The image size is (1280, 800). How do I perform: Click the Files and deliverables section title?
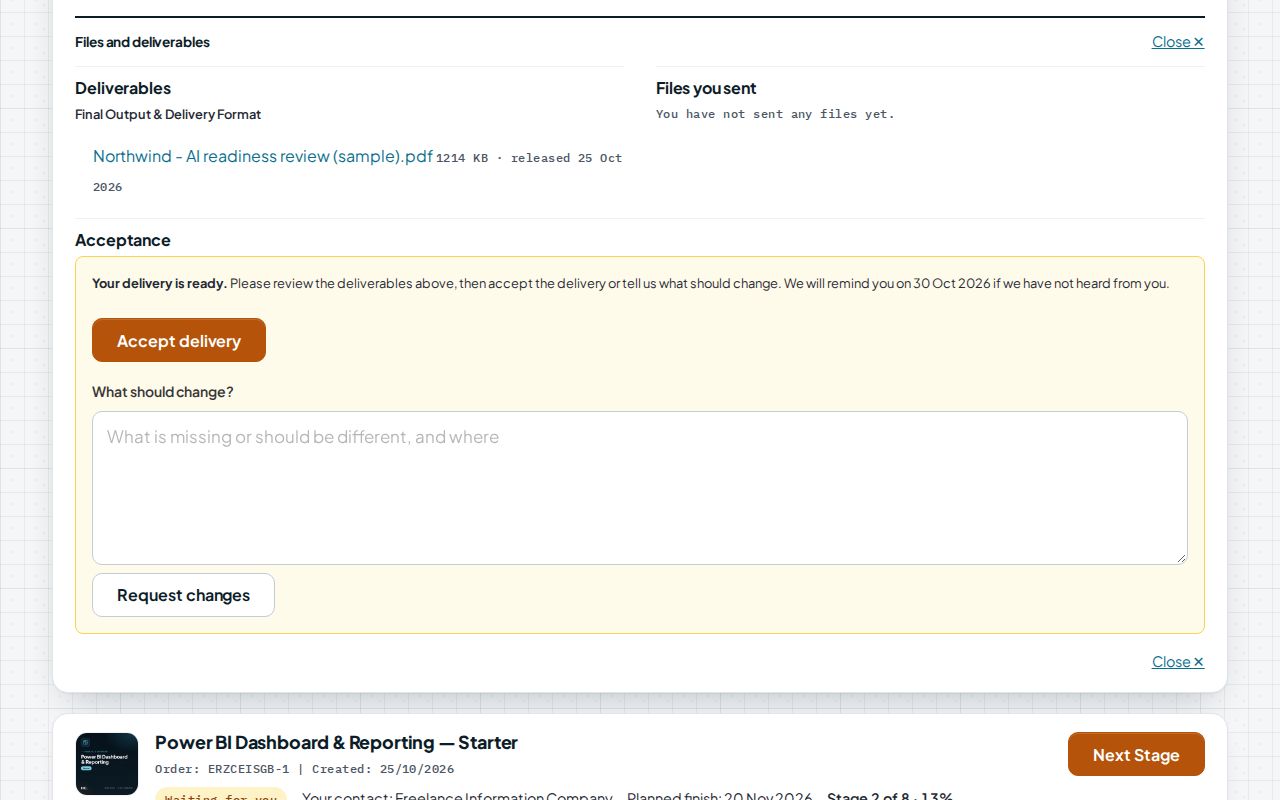[142, 42]
